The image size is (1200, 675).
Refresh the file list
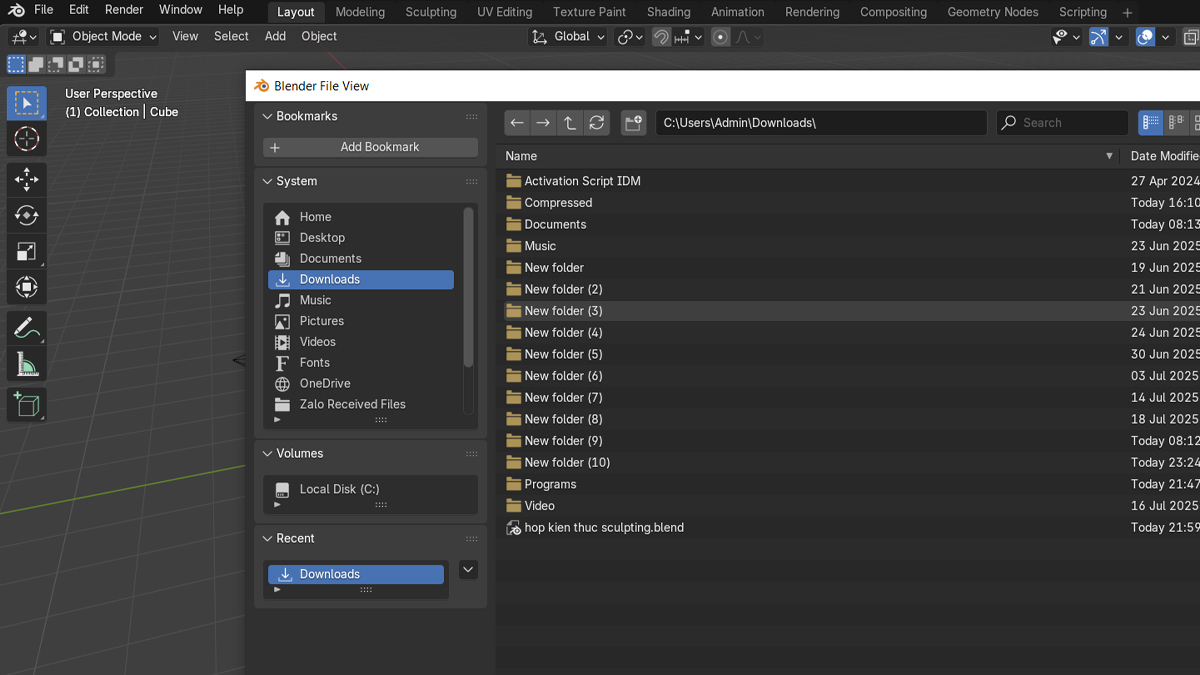click(x=597, y=123)
